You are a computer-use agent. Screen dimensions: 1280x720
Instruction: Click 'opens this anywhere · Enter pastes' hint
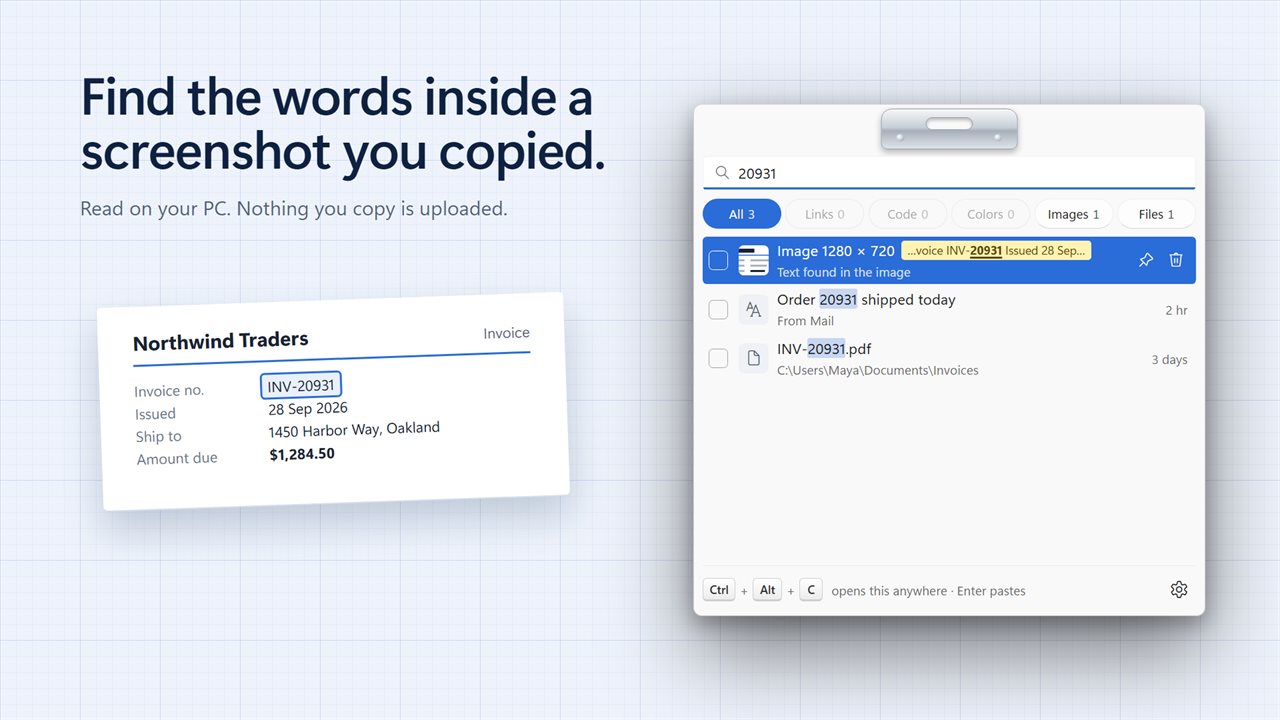[x=928, y=591]
